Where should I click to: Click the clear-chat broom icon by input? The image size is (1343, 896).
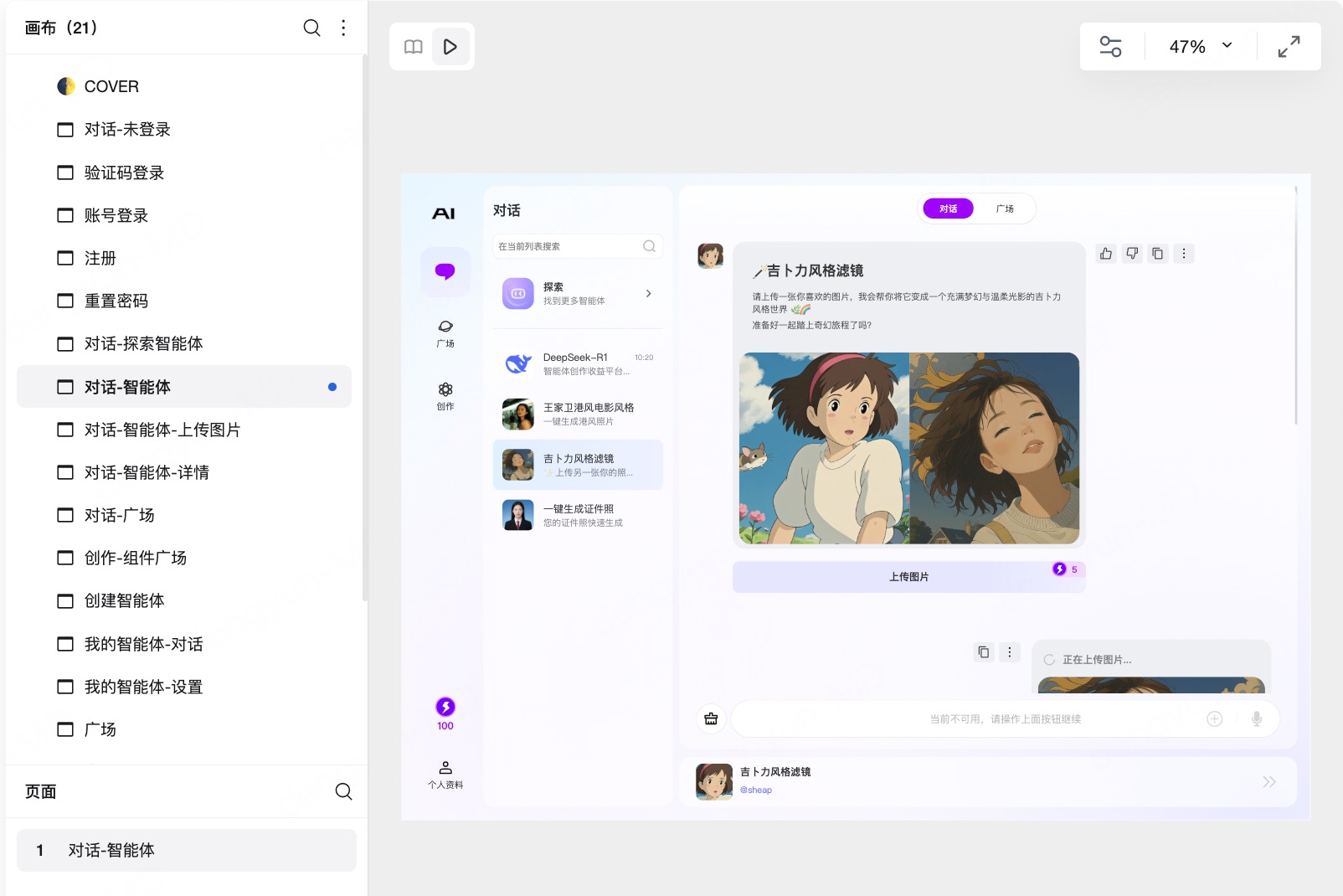[711, 718]
